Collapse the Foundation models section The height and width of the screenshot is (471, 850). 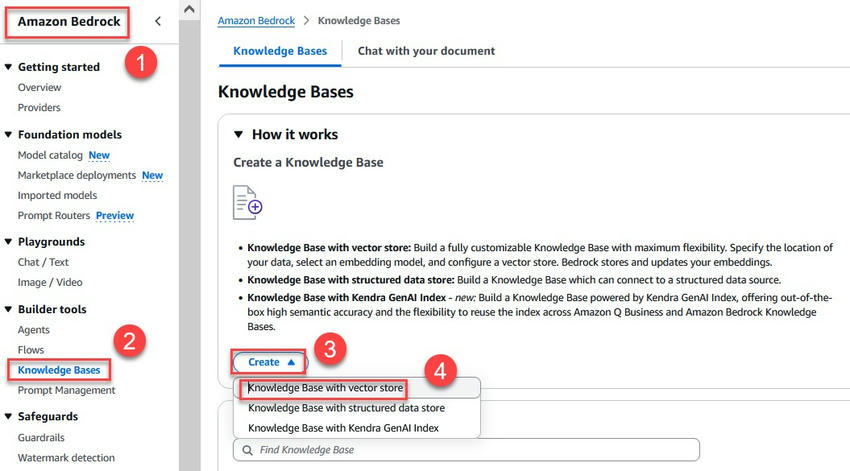(8, 134)
